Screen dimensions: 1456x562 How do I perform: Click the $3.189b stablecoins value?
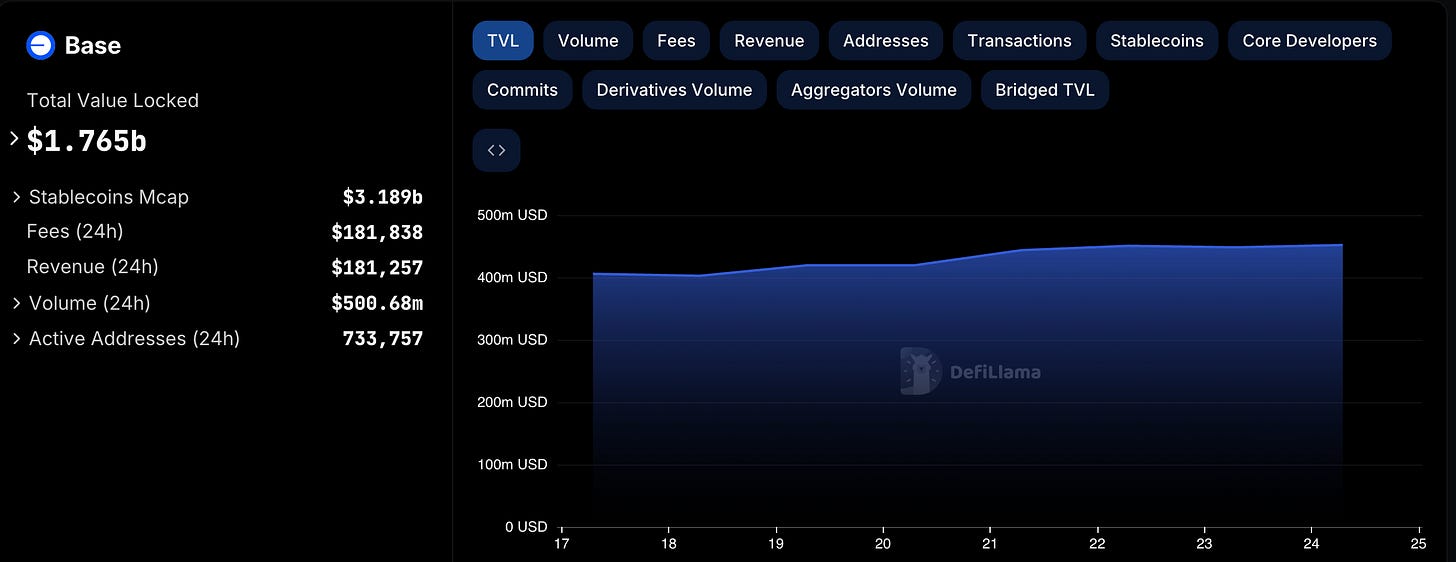(x=383, y=197)
